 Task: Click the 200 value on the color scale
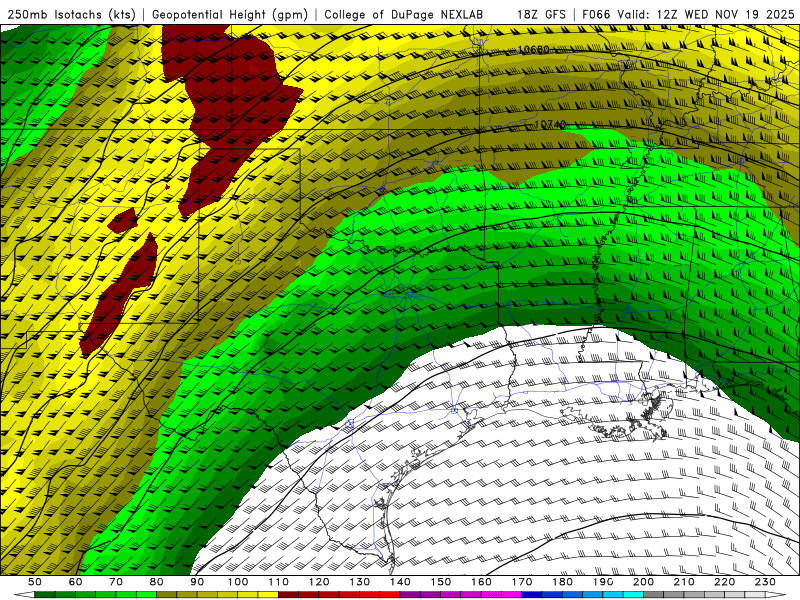[643, 582]
